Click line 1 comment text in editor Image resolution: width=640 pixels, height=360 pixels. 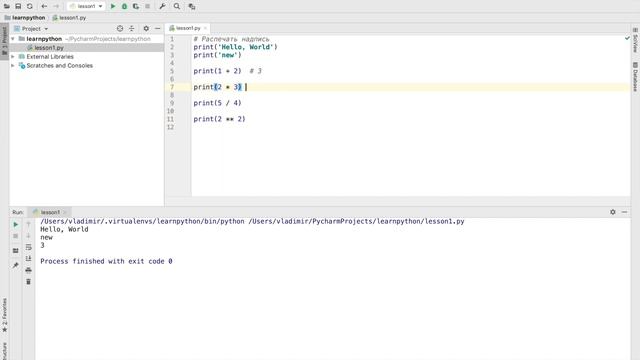pyautogui.click(x=231, y=39)
